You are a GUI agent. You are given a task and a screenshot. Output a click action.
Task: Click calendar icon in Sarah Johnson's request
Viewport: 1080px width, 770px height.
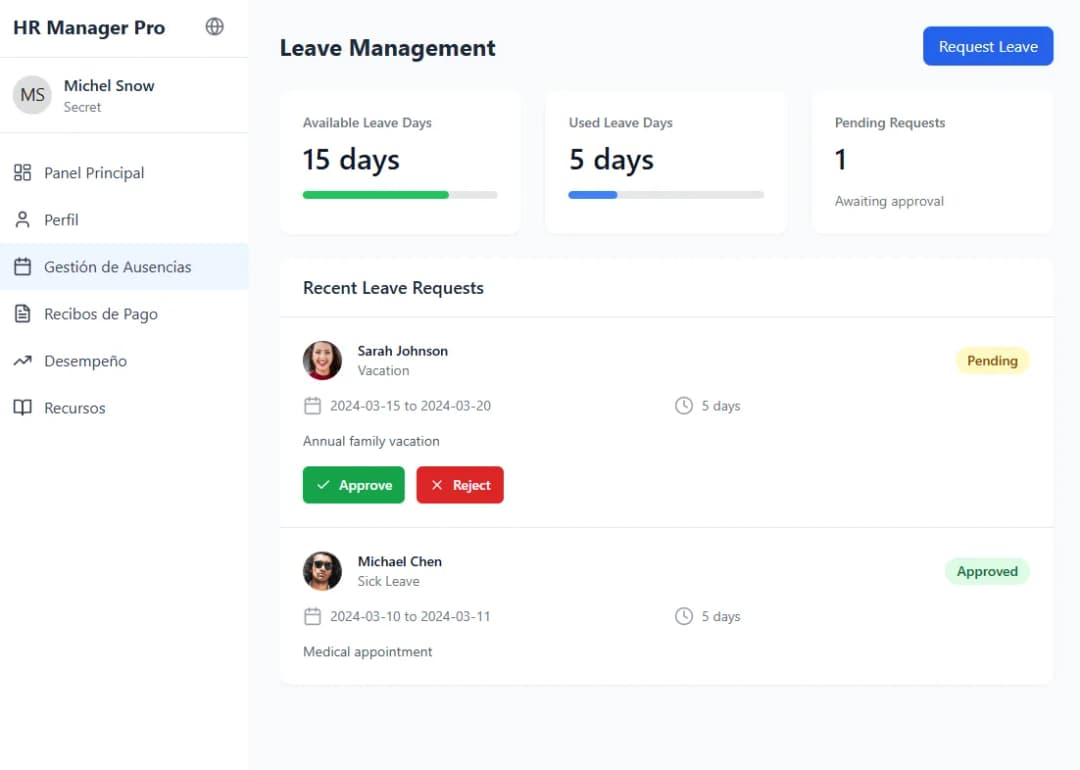click(312, 406)
